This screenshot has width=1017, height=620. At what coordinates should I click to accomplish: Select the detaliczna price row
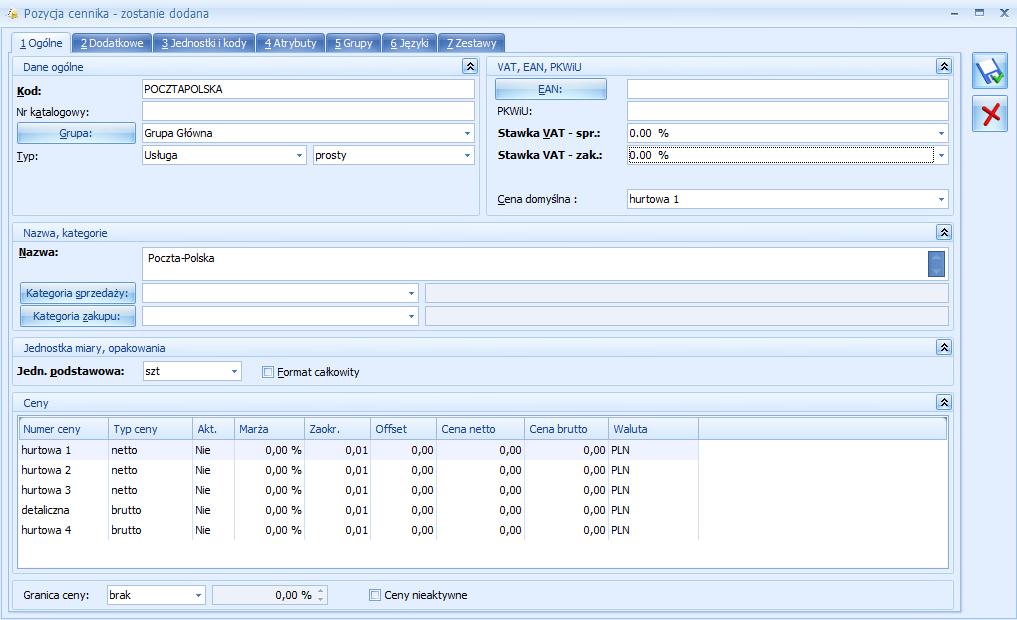point(358,510)
